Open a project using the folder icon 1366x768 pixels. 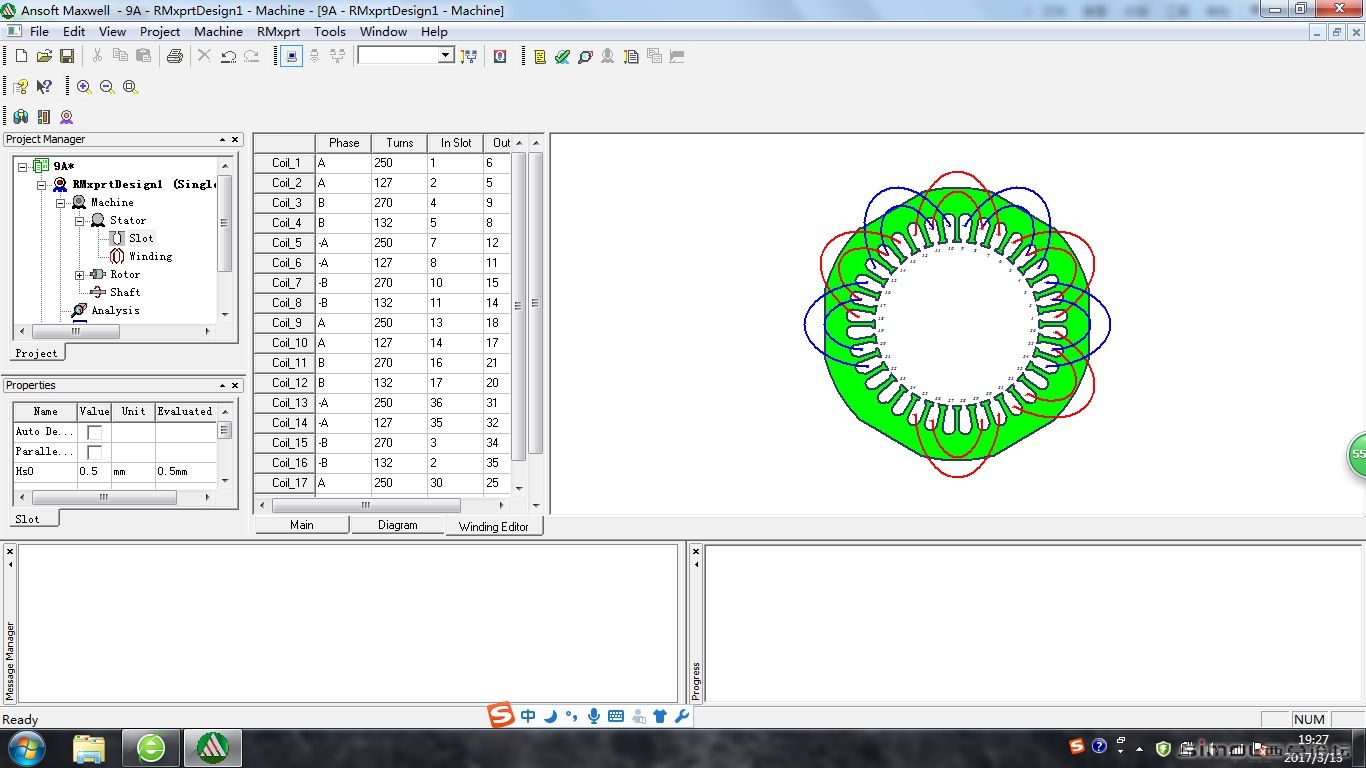click(44, 56)
